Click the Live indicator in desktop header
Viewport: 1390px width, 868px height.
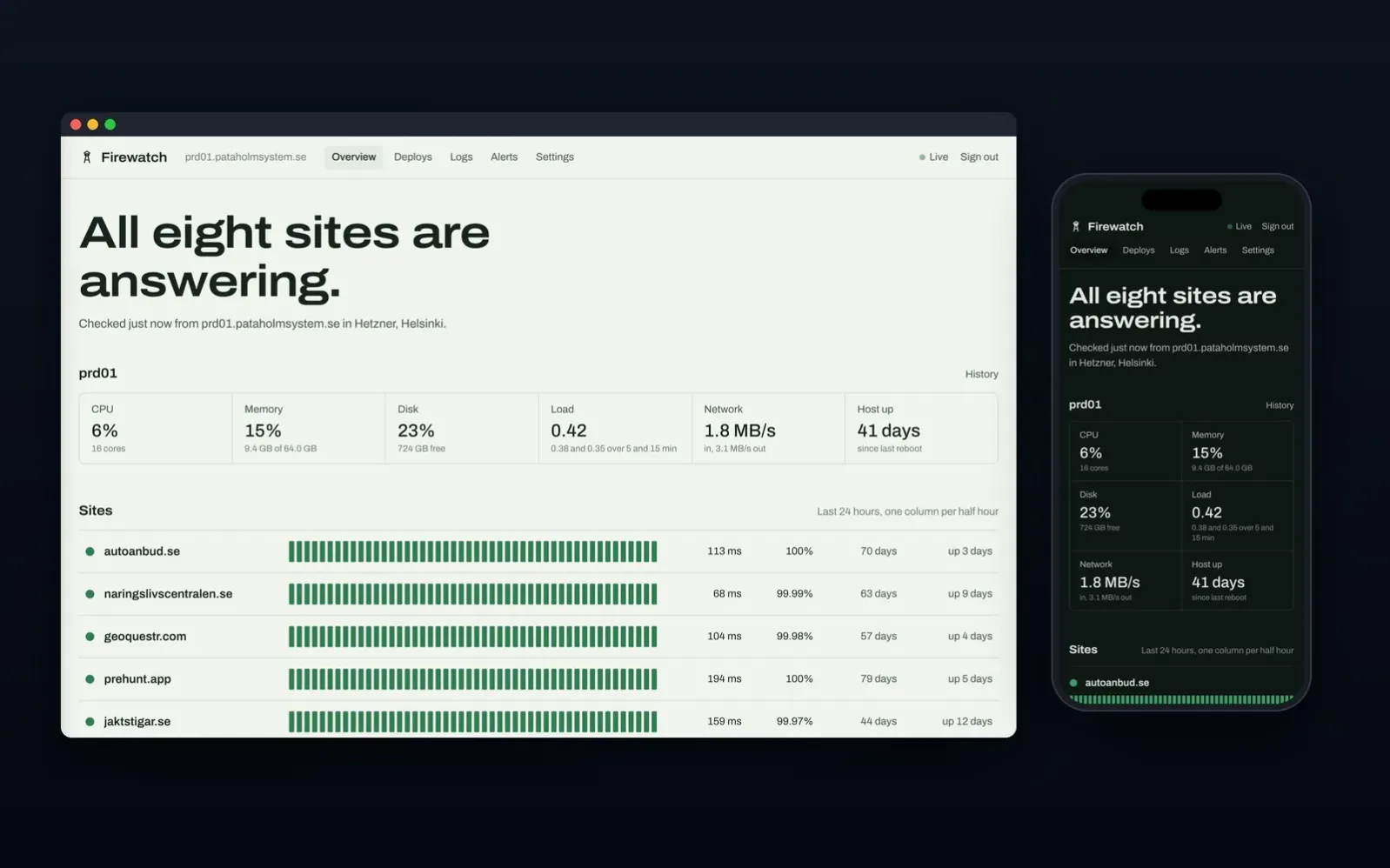tap(933, 157)
